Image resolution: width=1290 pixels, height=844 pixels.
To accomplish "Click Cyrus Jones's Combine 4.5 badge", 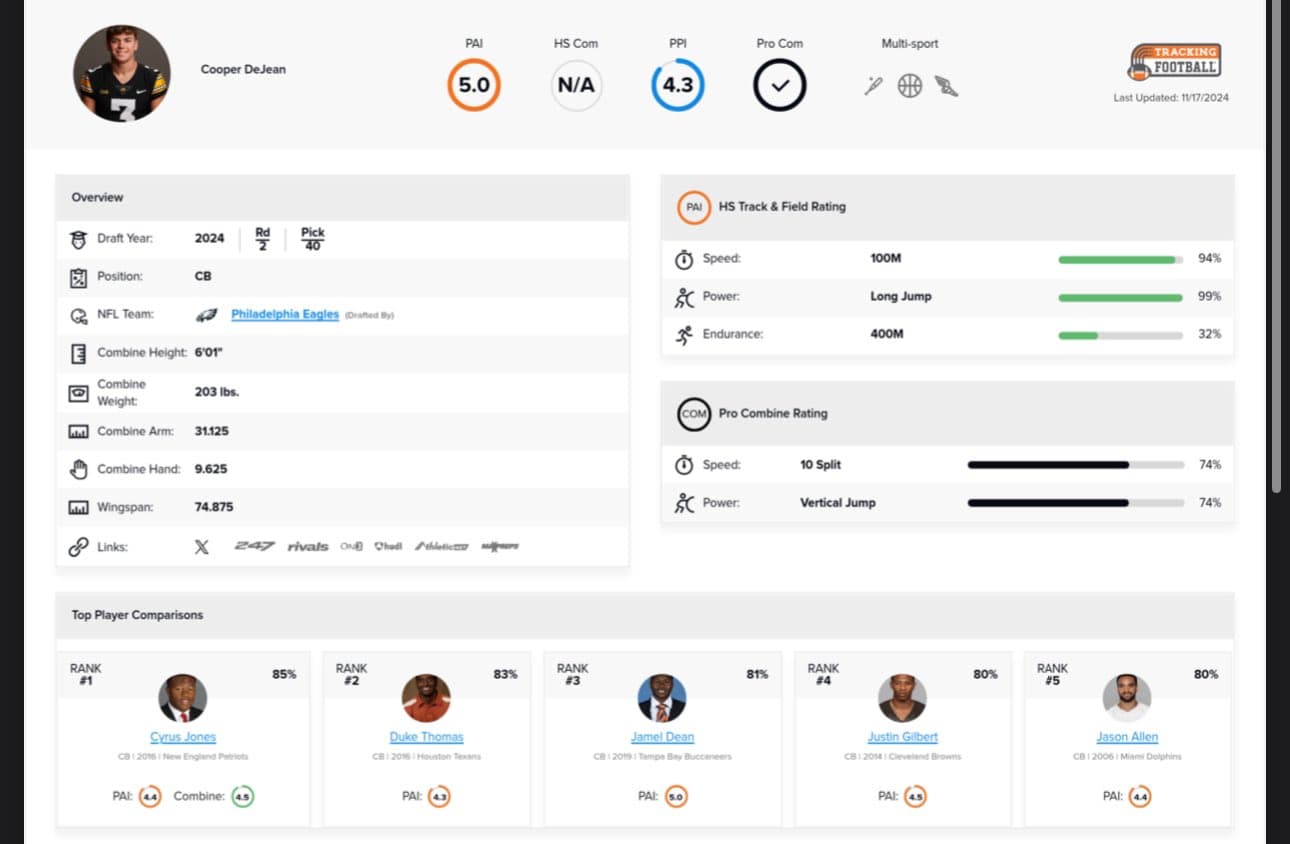I will (x=242, y=797).
